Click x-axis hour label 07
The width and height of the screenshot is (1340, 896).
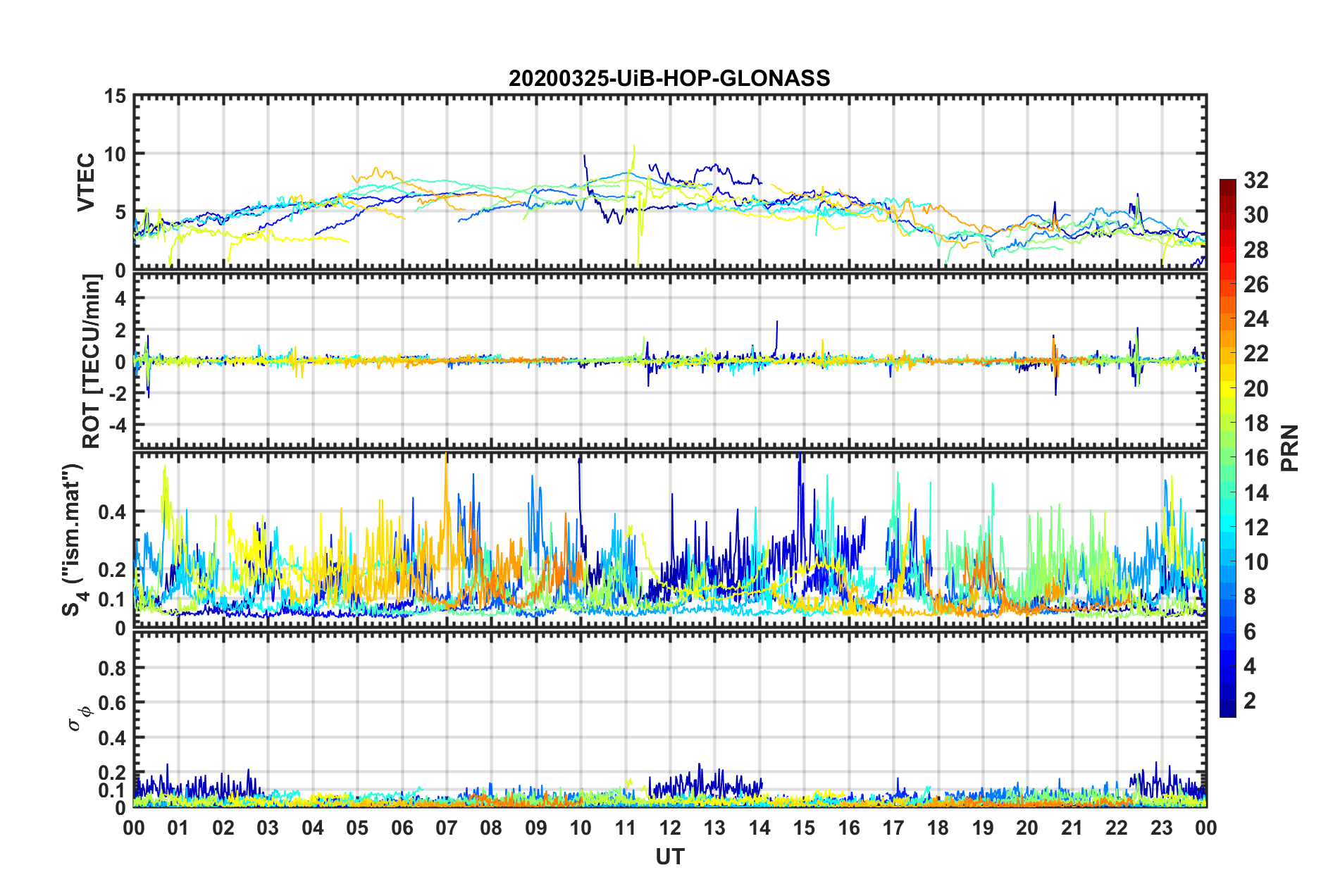(447, 828)
